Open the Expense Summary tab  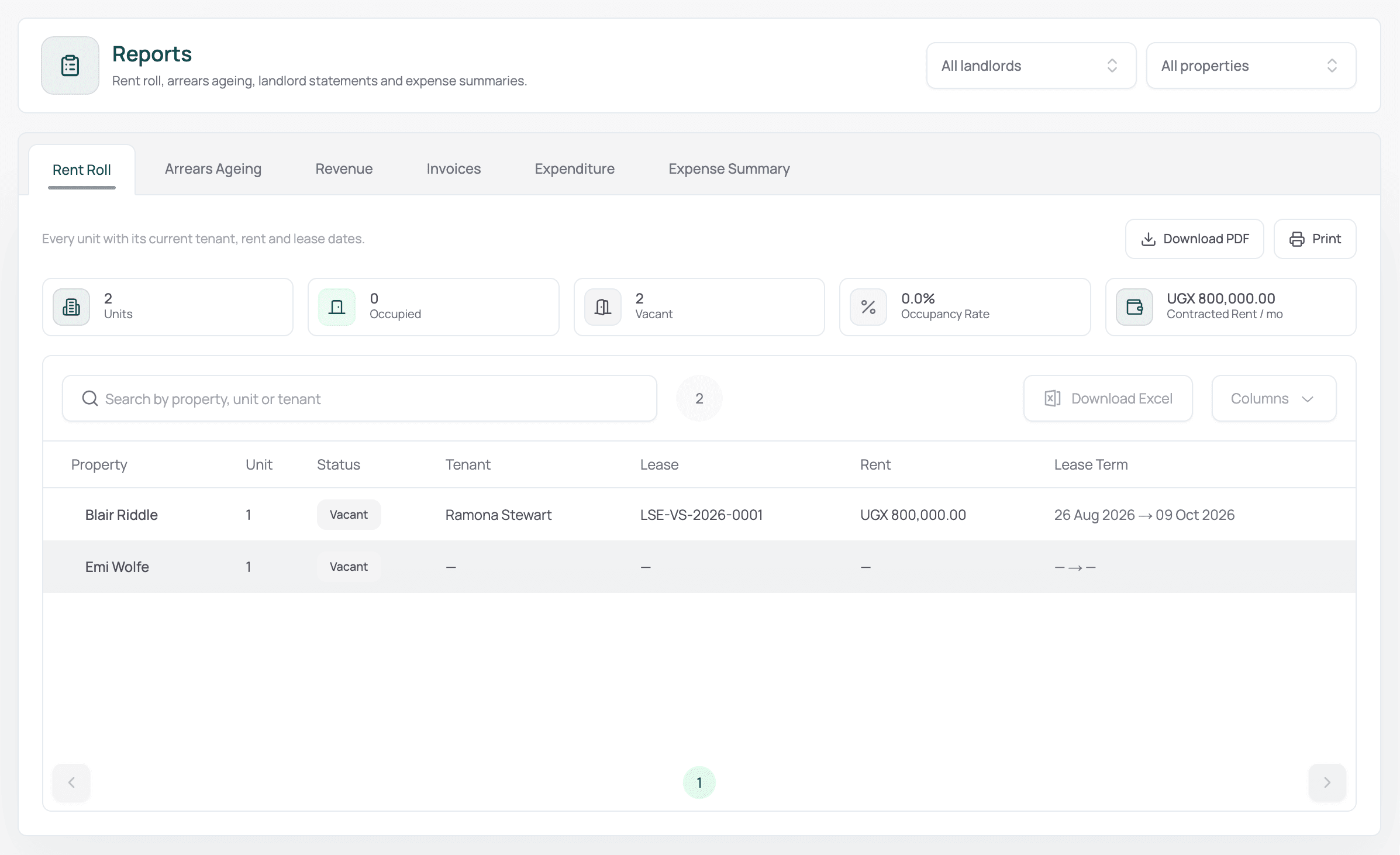729,169
